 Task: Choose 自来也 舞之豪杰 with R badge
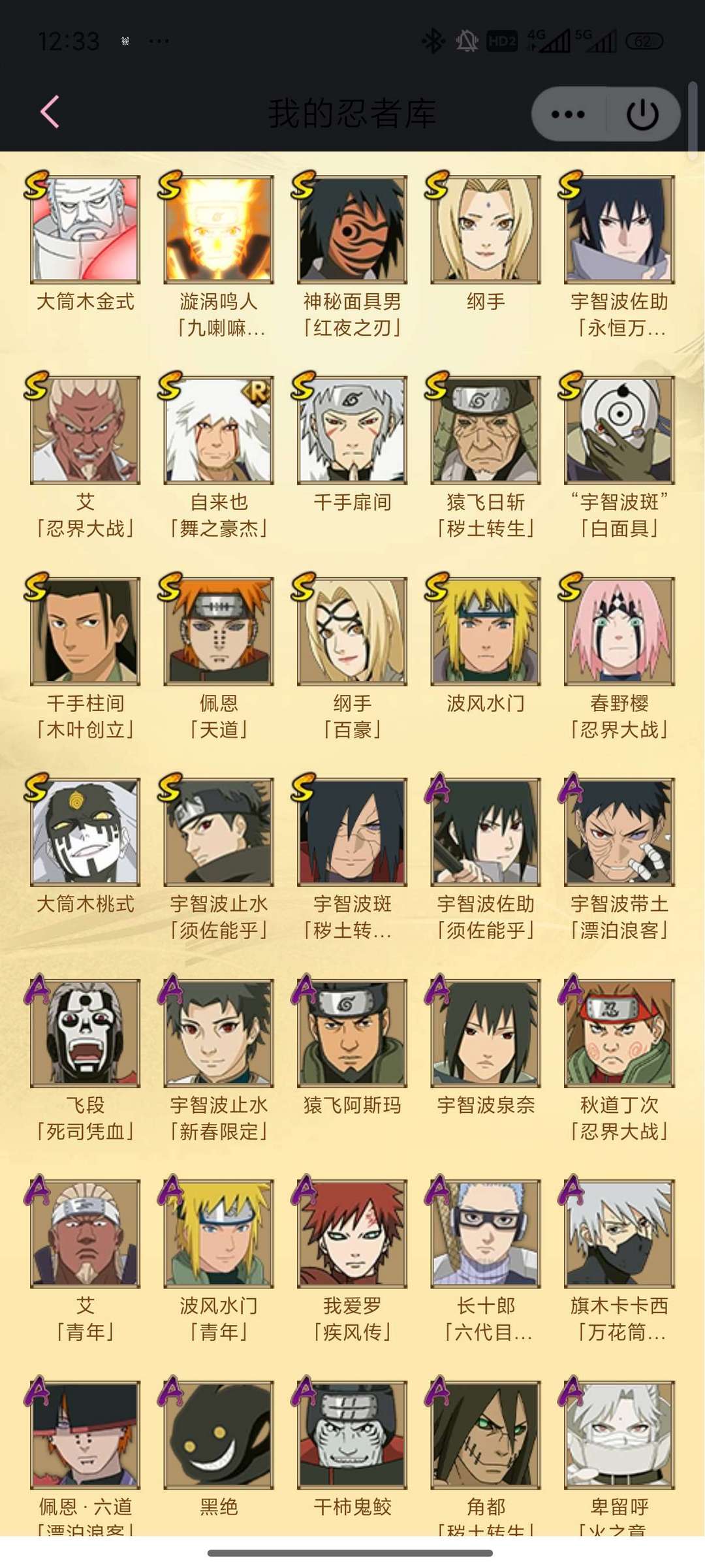click(x=219, y=430)
